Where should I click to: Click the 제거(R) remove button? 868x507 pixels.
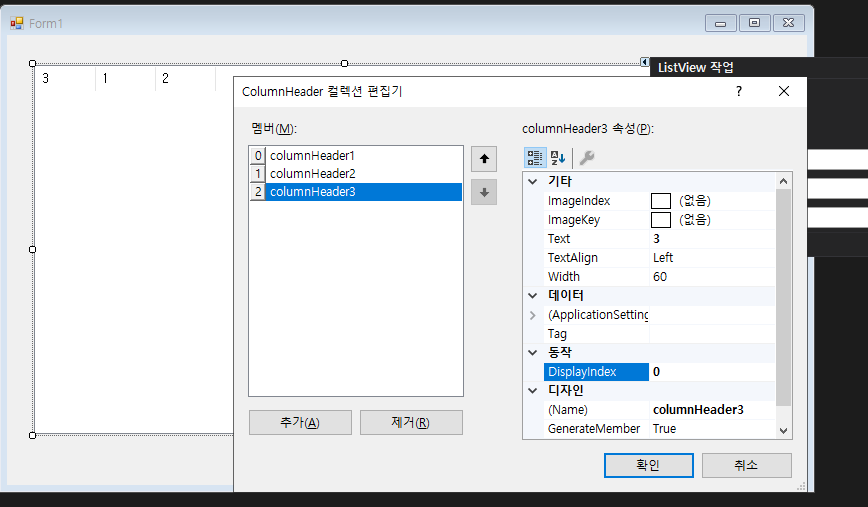coord(411,422)
